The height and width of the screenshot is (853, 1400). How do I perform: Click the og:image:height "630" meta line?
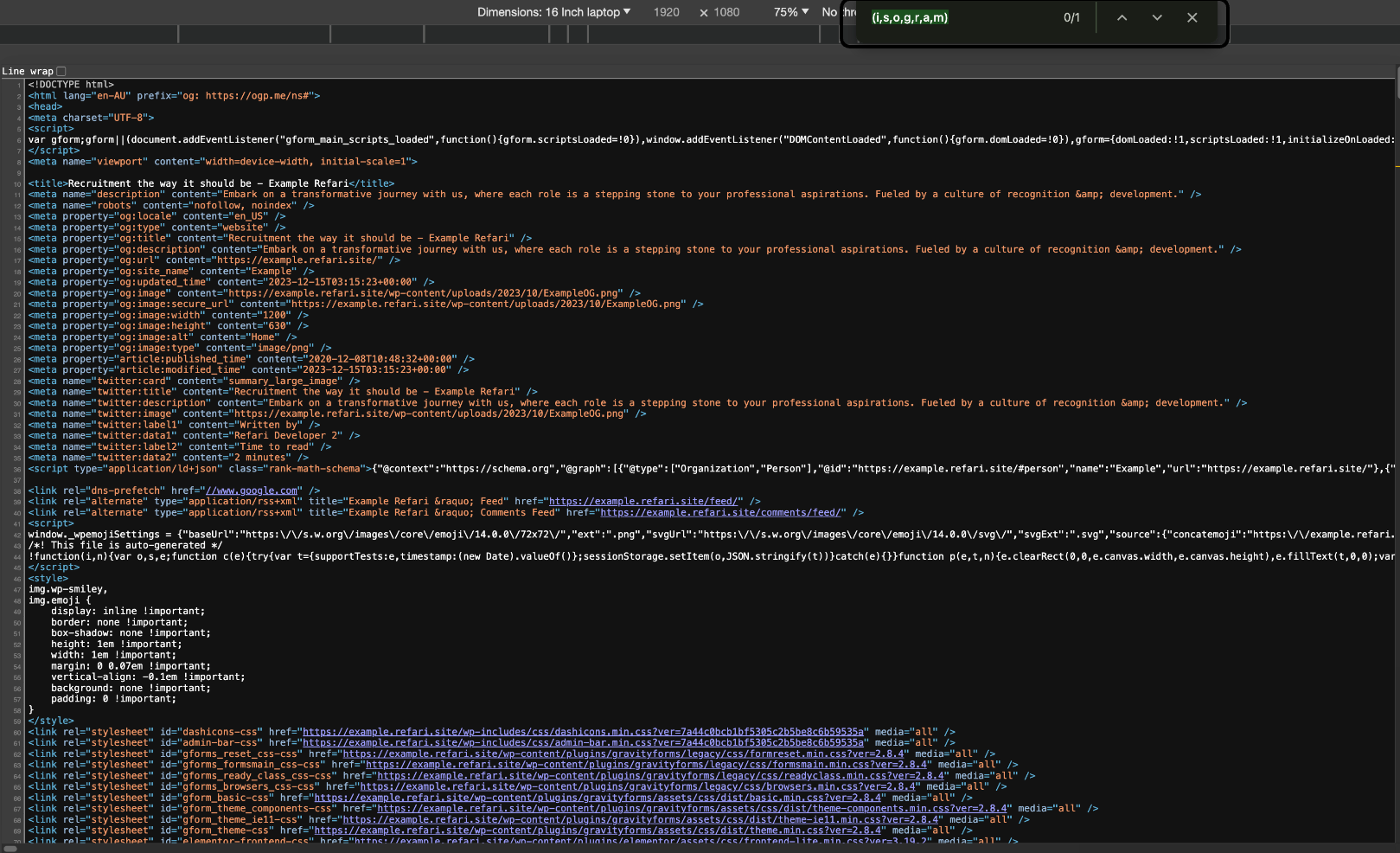pyautogui.click(x=168, y=326)
